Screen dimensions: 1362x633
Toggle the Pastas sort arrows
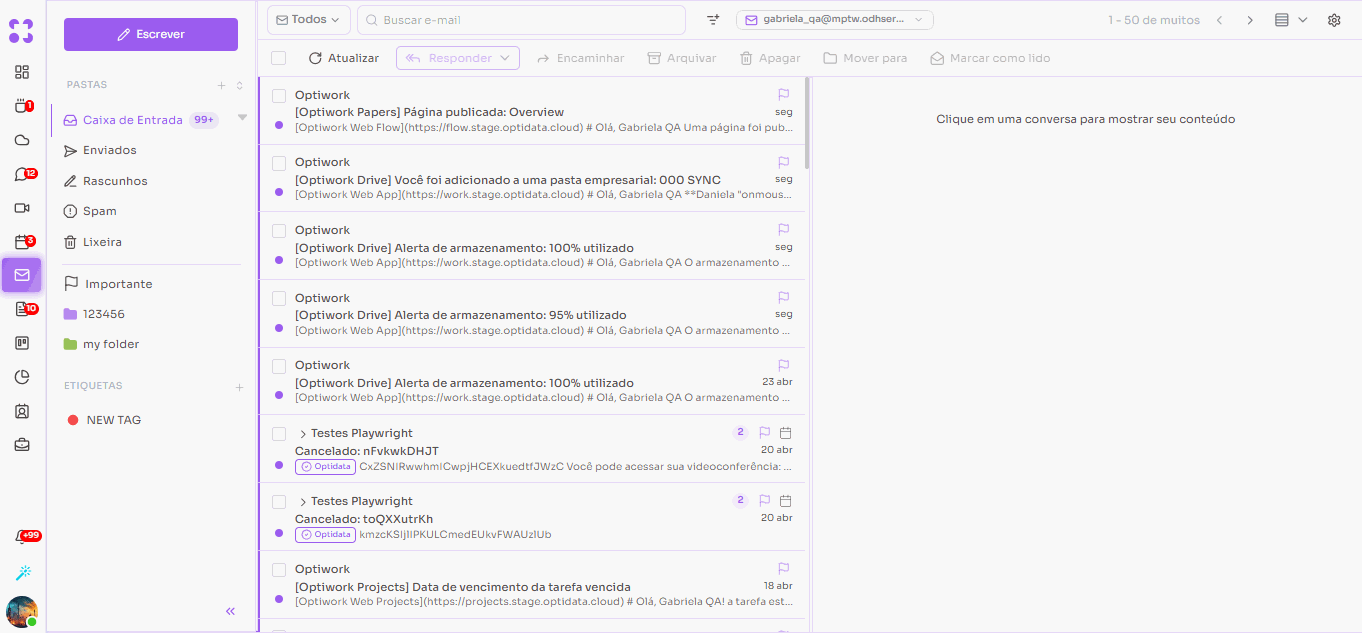click(240, 85)
